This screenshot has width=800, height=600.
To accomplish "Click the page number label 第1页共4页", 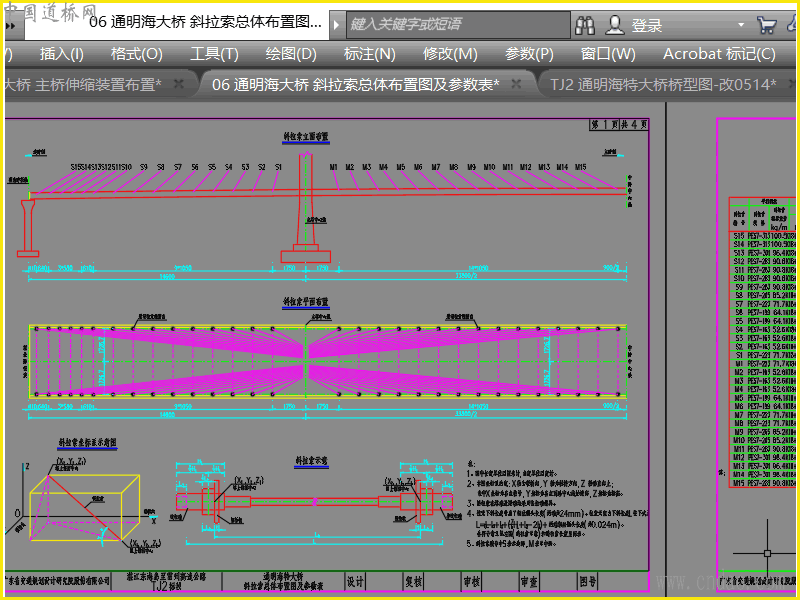I will 619,125.
